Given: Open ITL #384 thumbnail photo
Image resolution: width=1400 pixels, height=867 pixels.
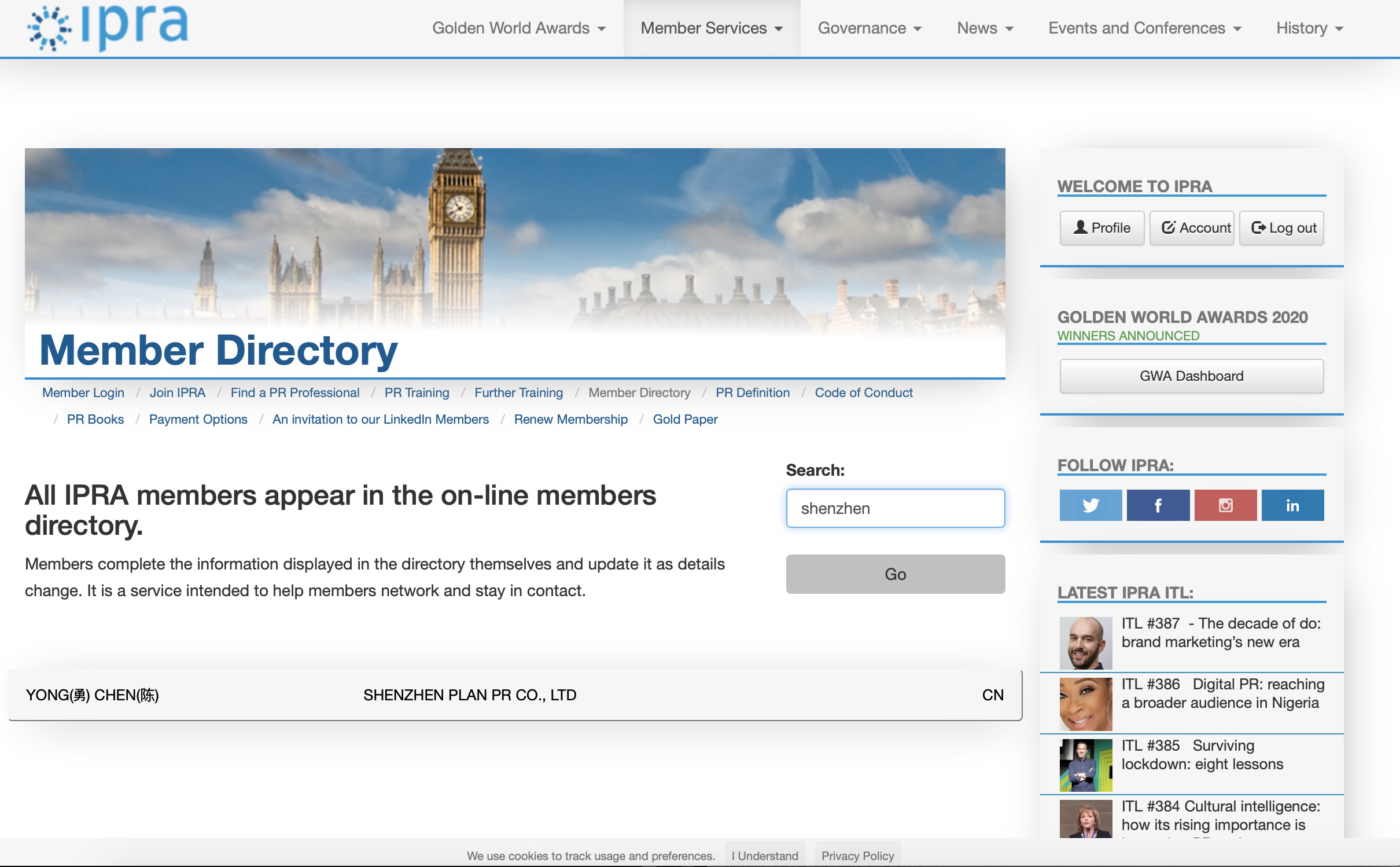Looking at the screenshot, I should [x=1086, y=819].
